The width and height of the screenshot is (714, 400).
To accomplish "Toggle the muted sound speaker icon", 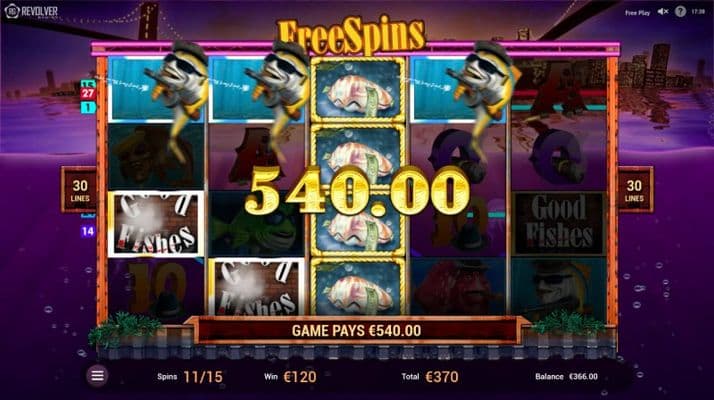I will click(663, 12).
